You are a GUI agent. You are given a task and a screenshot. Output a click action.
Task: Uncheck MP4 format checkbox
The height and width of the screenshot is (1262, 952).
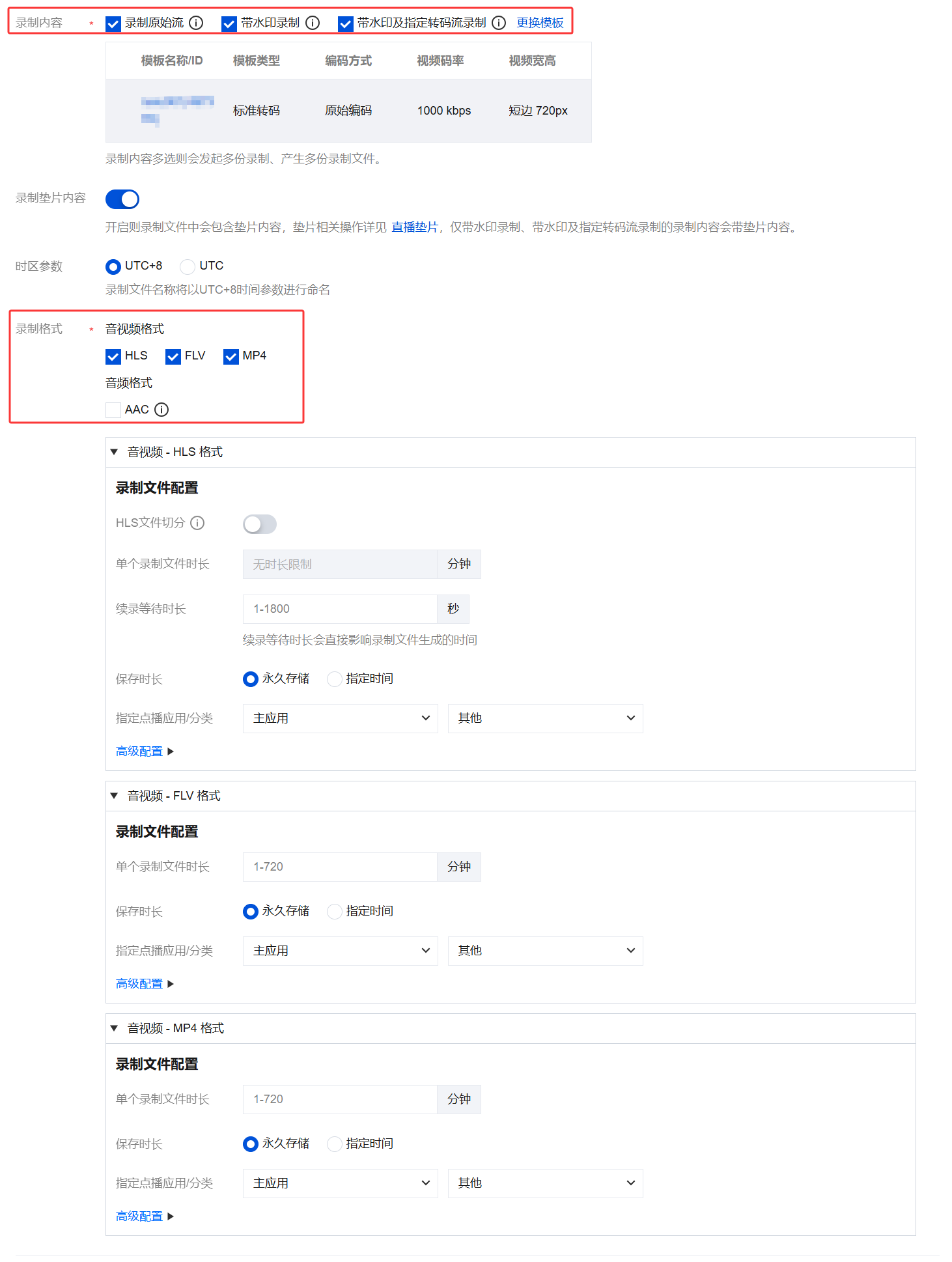[231, 356]
